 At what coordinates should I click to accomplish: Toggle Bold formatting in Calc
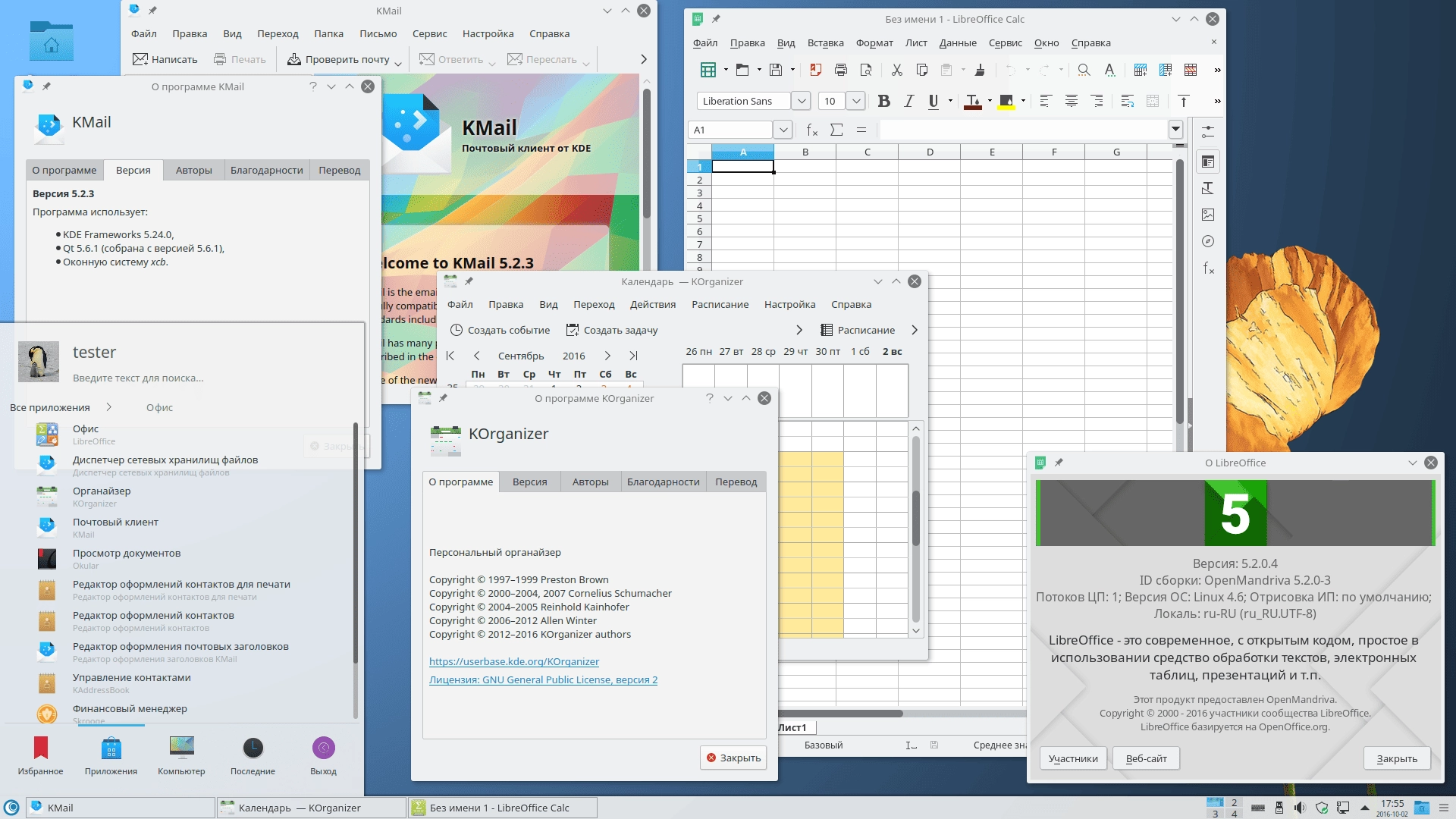pos(883,101)
